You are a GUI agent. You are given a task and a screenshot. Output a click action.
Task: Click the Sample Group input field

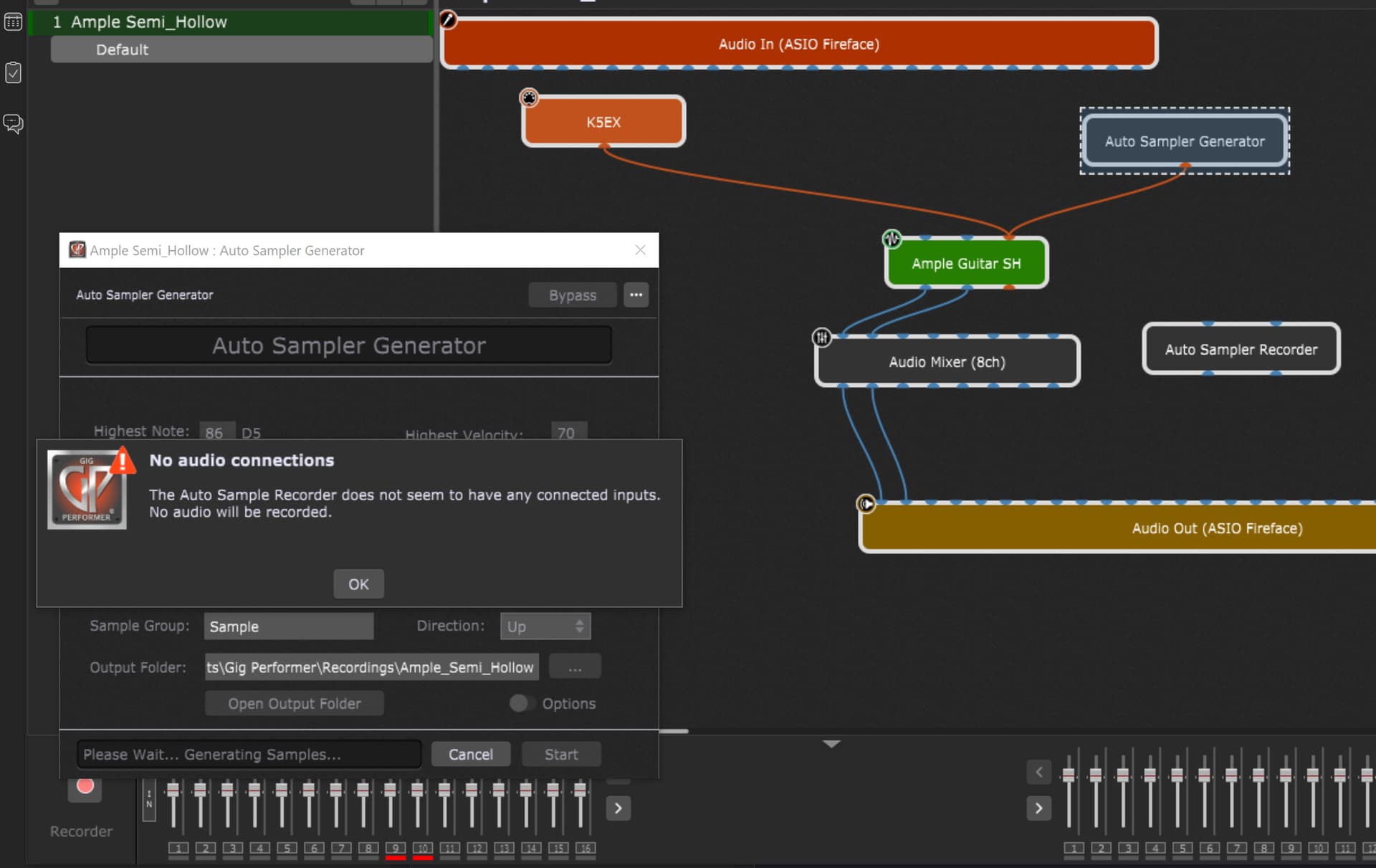289,626
